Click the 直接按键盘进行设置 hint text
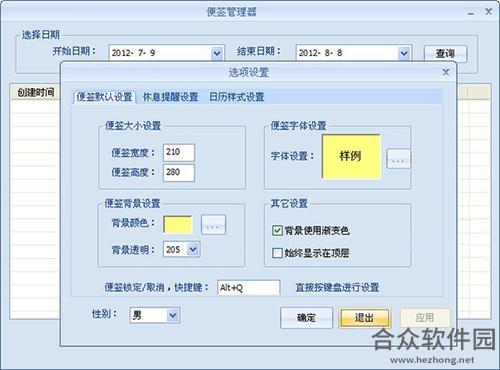Image resolution: width=500 pixels, height=370 pixels. click(x=337, y=287)
